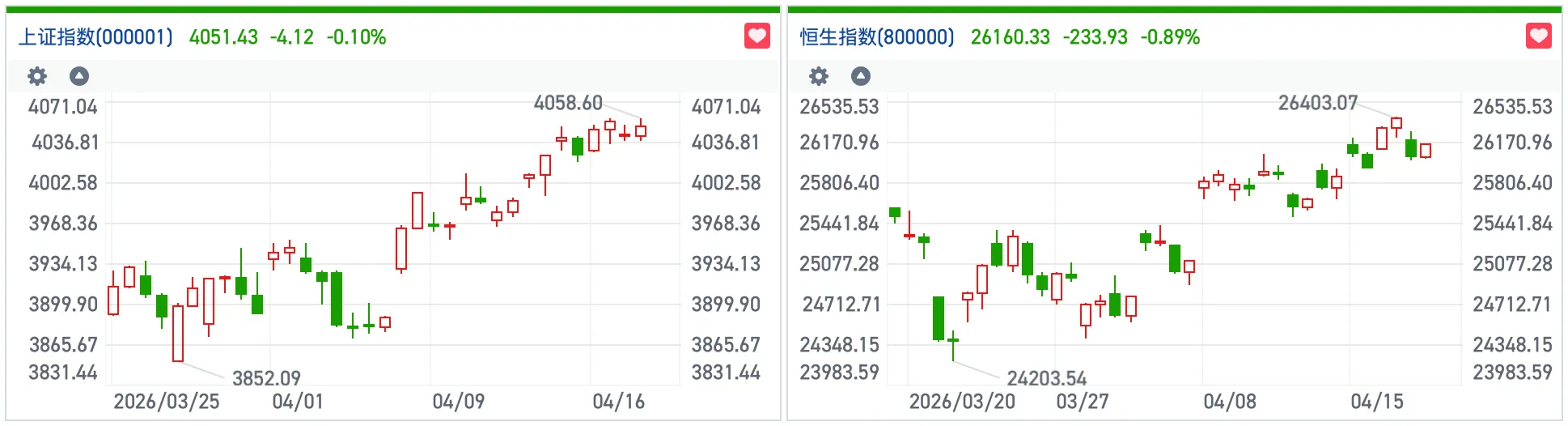
Task: Select the 04/16 date on 上证指数 axis
Action: pyautogui.click(x=618, y=402)
